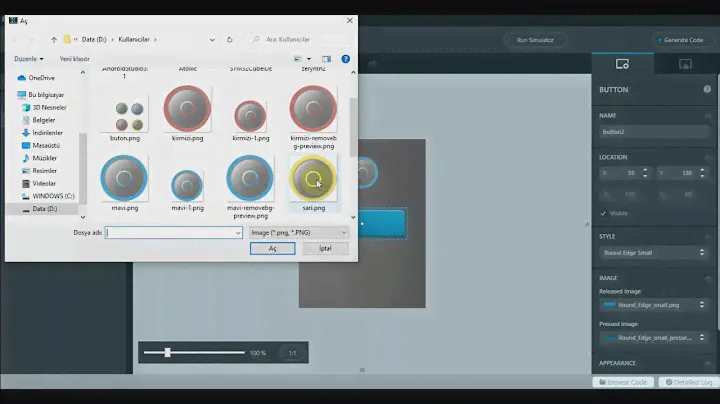Viewport: 720px width, 404px height.
Task: Open the Released Image dropdown
Action: [x=653, y=304]
